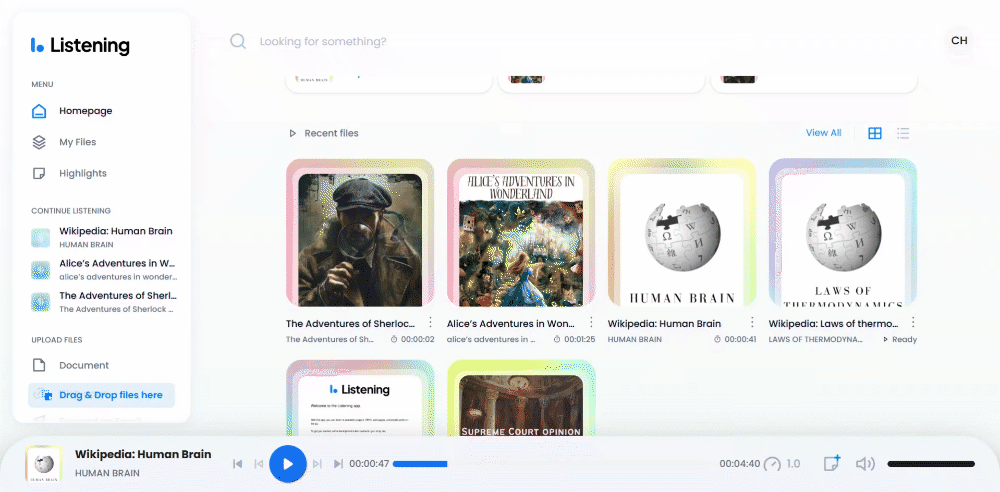Skip to the previous track

click(237, 464)
